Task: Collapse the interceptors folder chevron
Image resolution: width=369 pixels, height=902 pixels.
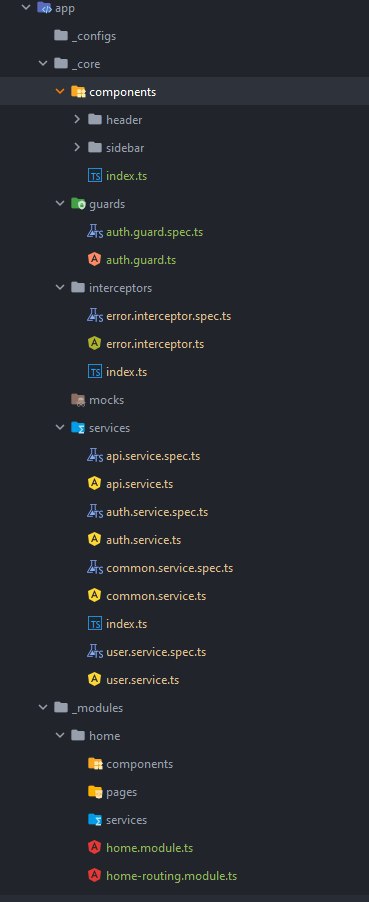Action: [60, 287]
